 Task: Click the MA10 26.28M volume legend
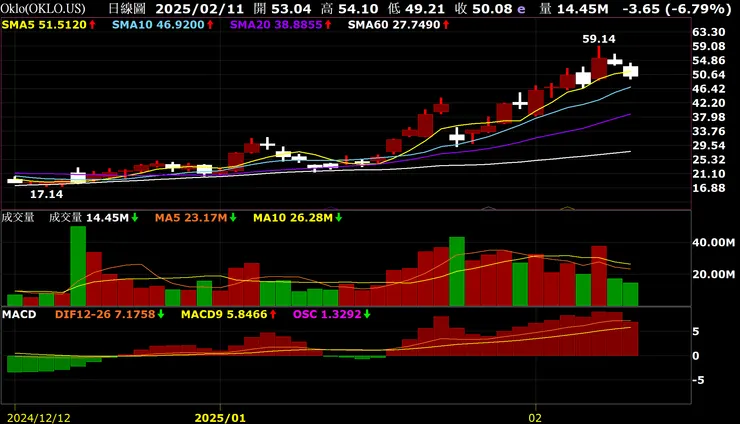293,218
